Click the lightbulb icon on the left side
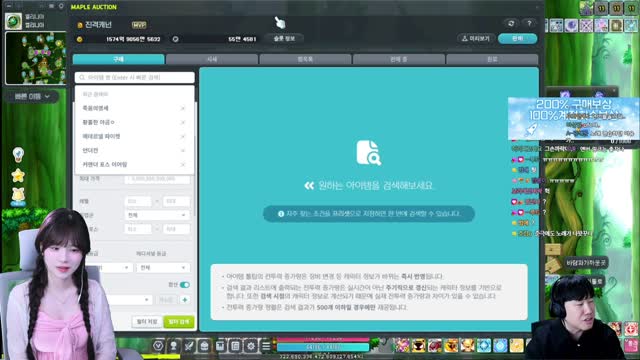The image size is (640, 360). tap(18, 155)
